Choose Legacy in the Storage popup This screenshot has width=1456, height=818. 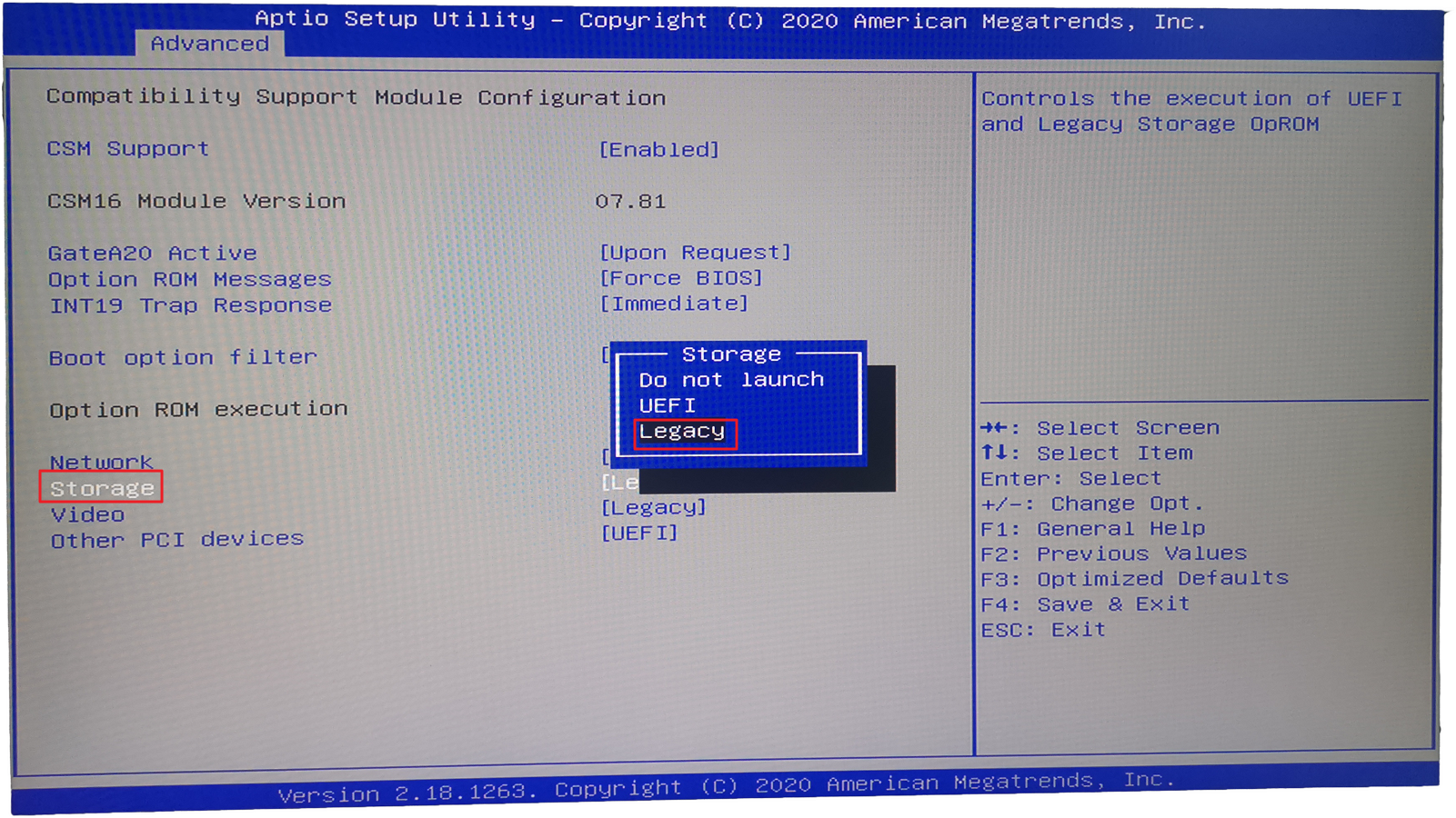click(x=683, y=432)
